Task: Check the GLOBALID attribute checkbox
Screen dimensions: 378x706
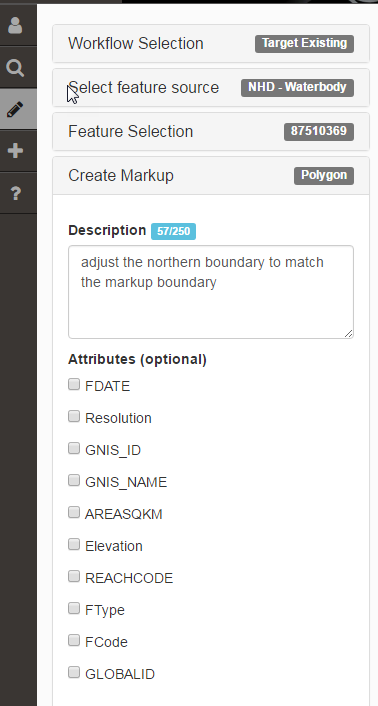Action: click(74, 672)
